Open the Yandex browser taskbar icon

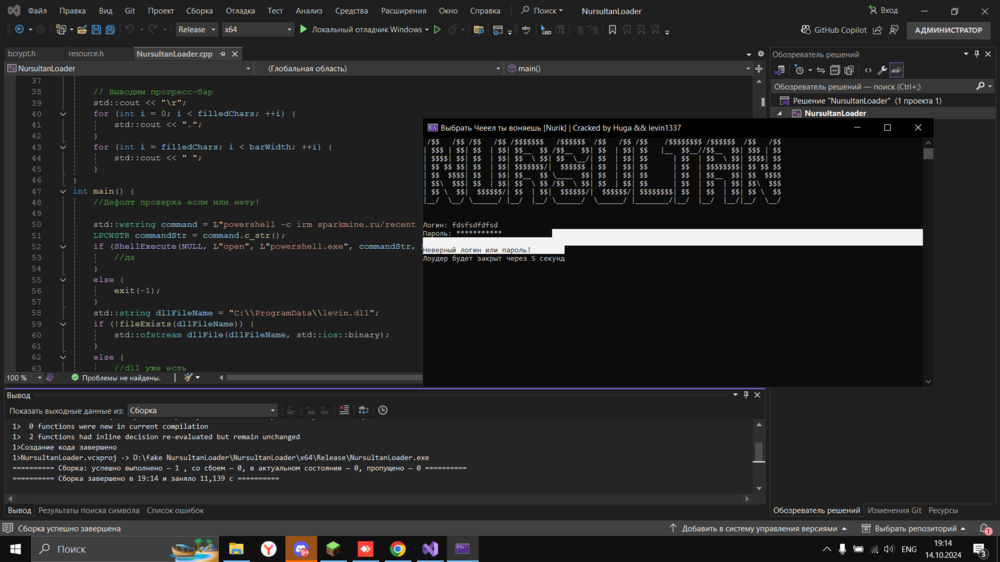268,549
